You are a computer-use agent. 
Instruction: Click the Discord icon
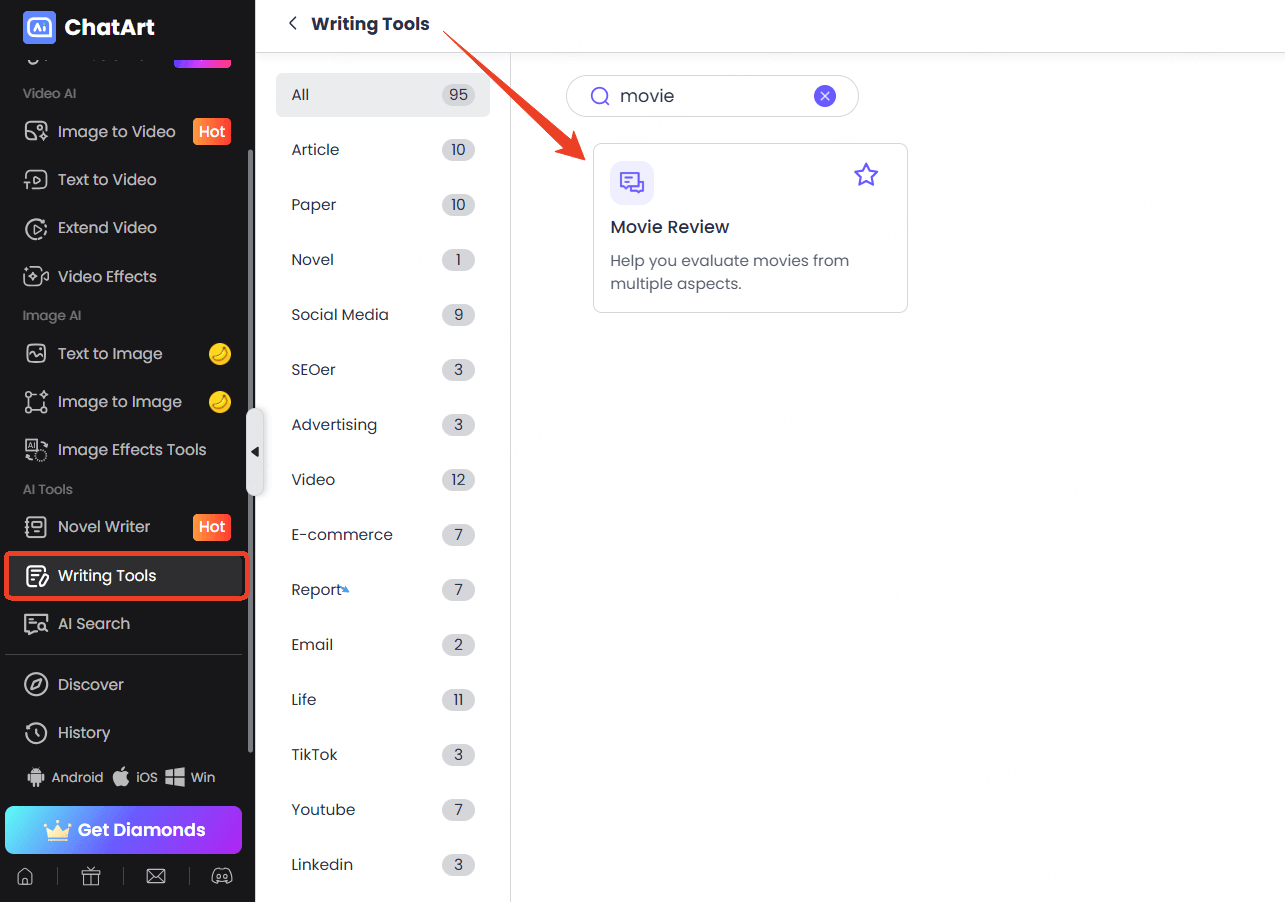coord(221,876)
